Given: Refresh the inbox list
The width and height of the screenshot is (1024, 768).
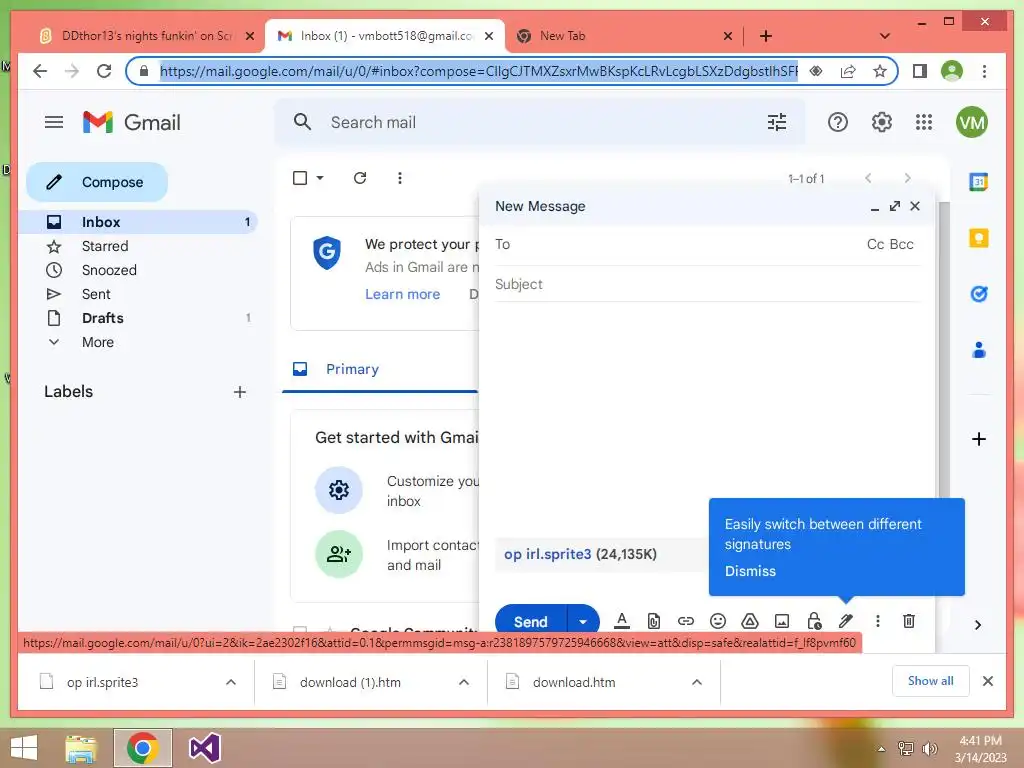Looking at the screenshot, I should [x=360, y=178].
